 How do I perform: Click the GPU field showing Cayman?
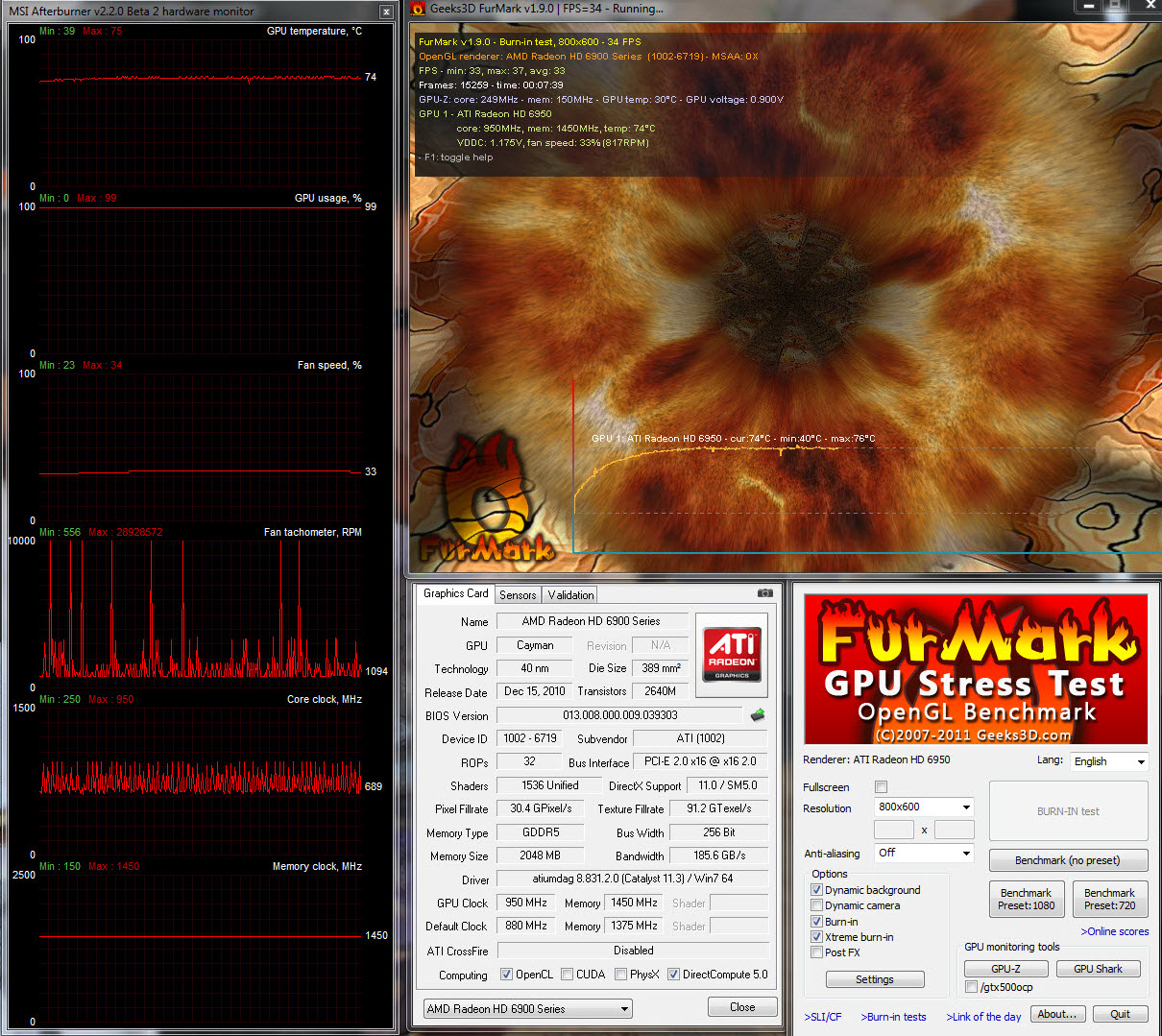[535, 645]
